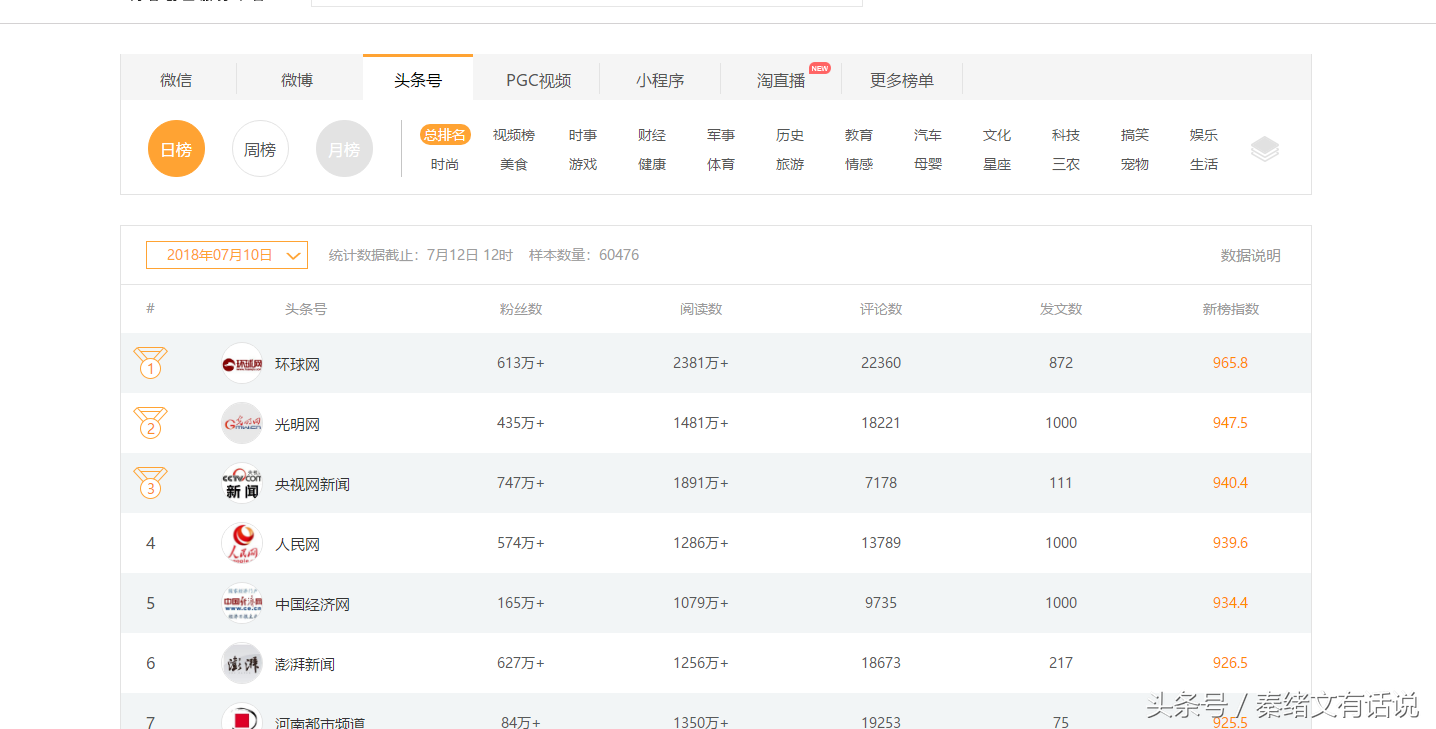Image resolution: width=1436 pixels, height=729 pixels.
Task: Open the 中国经济网 account name
Action: point(312,604)
